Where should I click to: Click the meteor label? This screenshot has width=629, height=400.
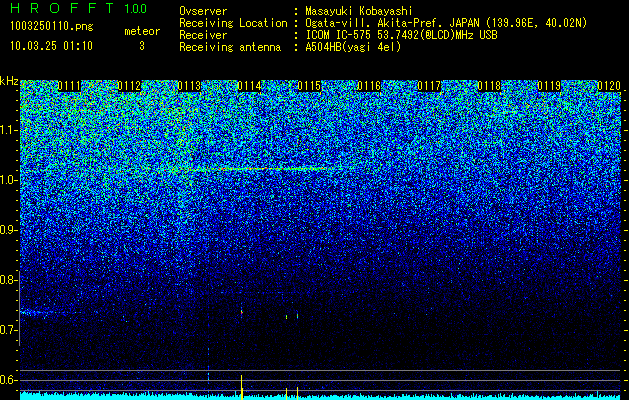pos(142,31)
